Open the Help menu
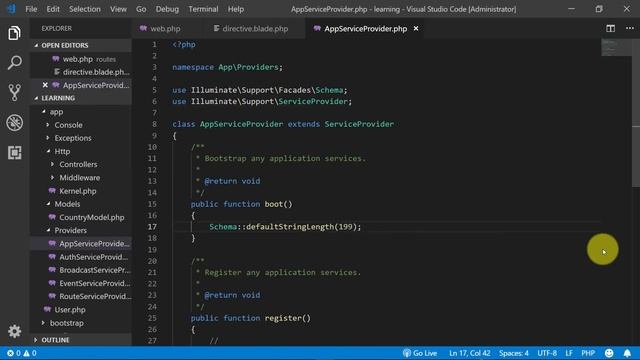 coord(236,9)
